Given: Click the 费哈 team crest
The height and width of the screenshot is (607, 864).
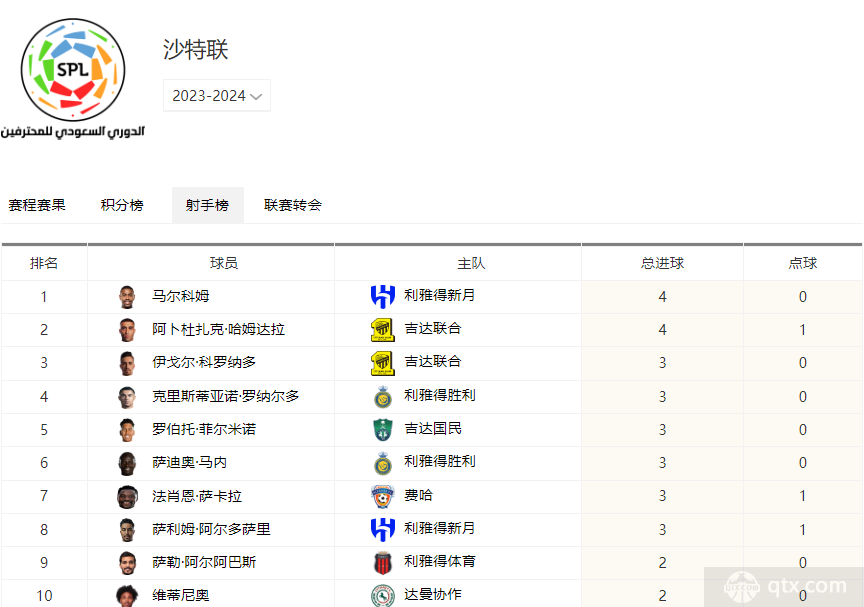Looking at the screenshot, I should tap(382, 496).
